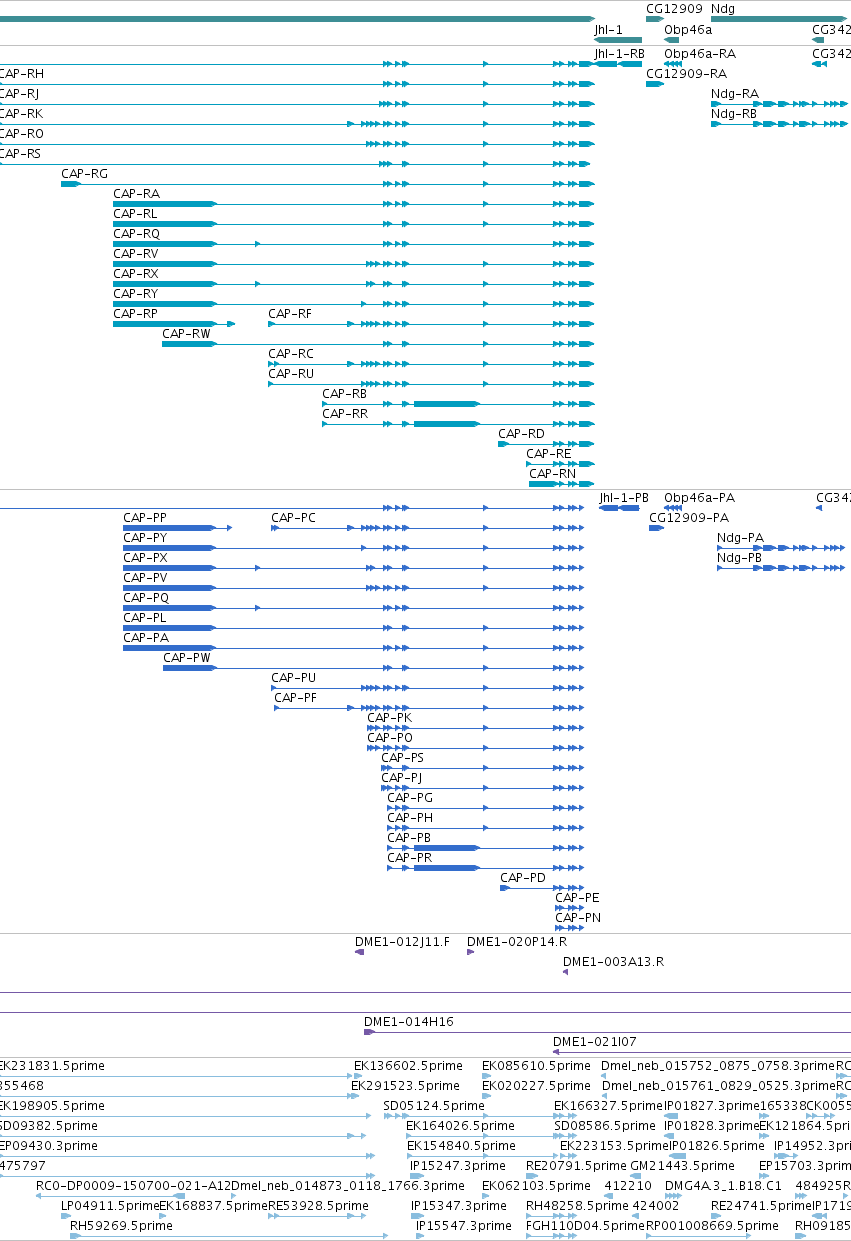The width and height of the screenshot is (851, 1241).
Task: Click the Jhl-1-PB CDS label
Action: (624, 498)
